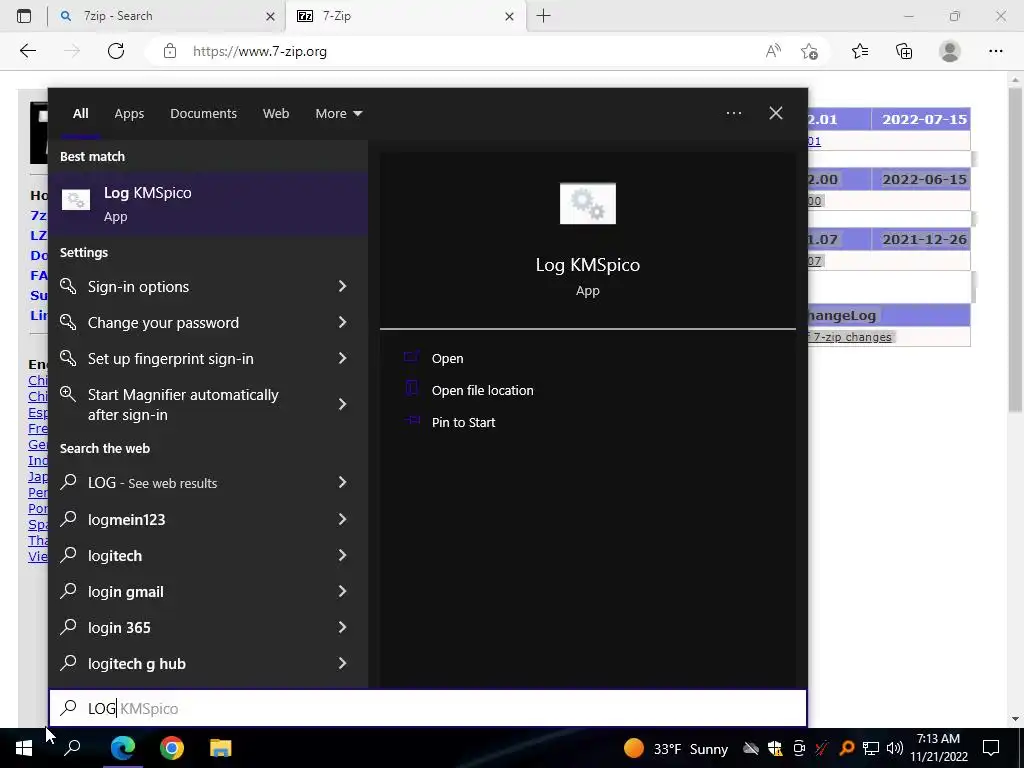1024x768 pixels.
Task: Expand Set up fingerprint sign-in chevron
Action: [x=342, y=358]
